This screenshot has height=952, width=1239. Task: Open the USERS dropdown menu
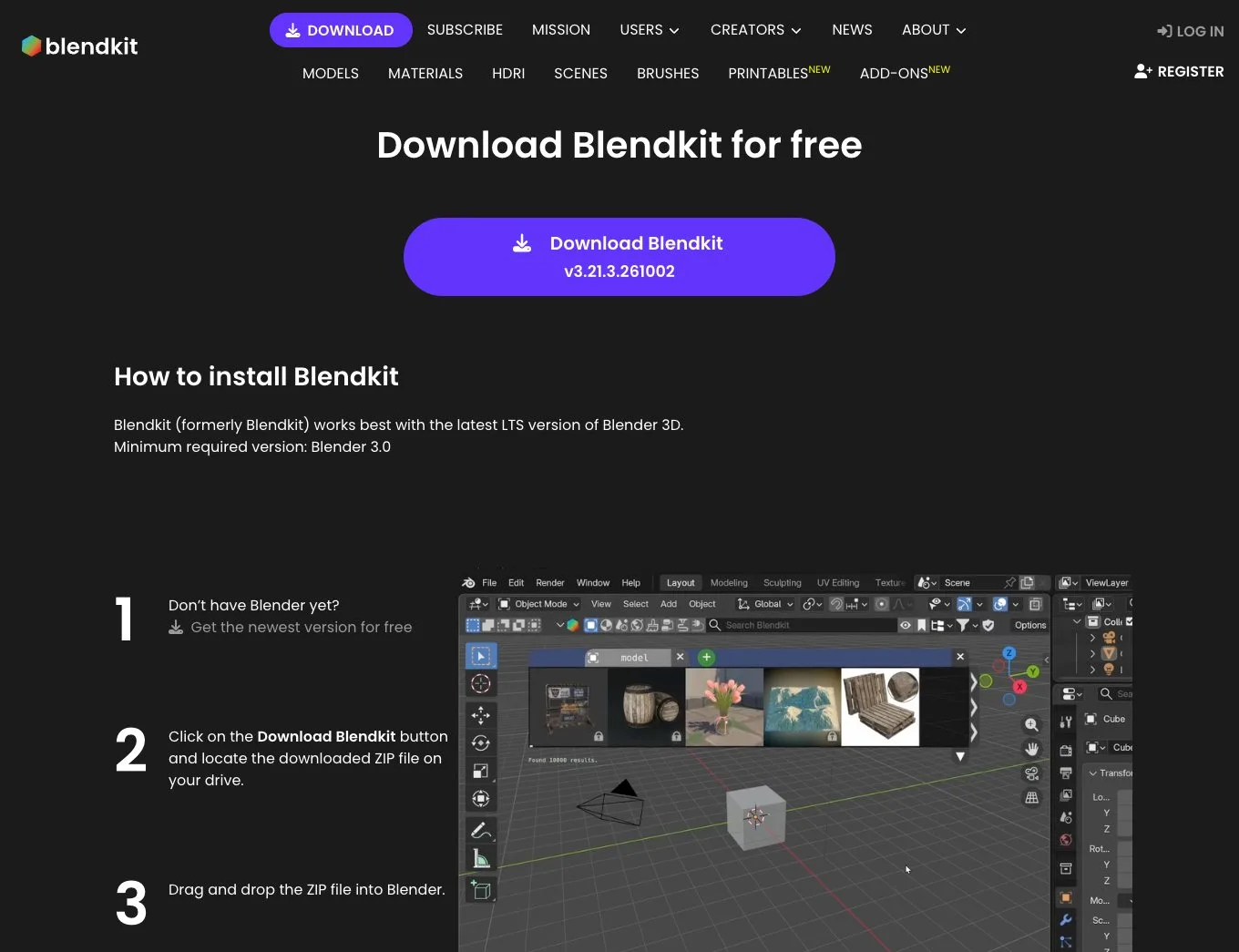coord(650,30)
